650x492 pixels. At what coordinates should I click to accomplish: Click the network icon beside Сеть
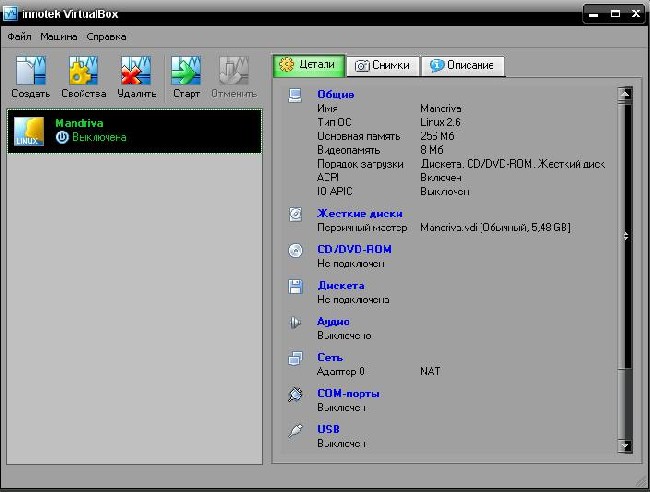(295, 358)
